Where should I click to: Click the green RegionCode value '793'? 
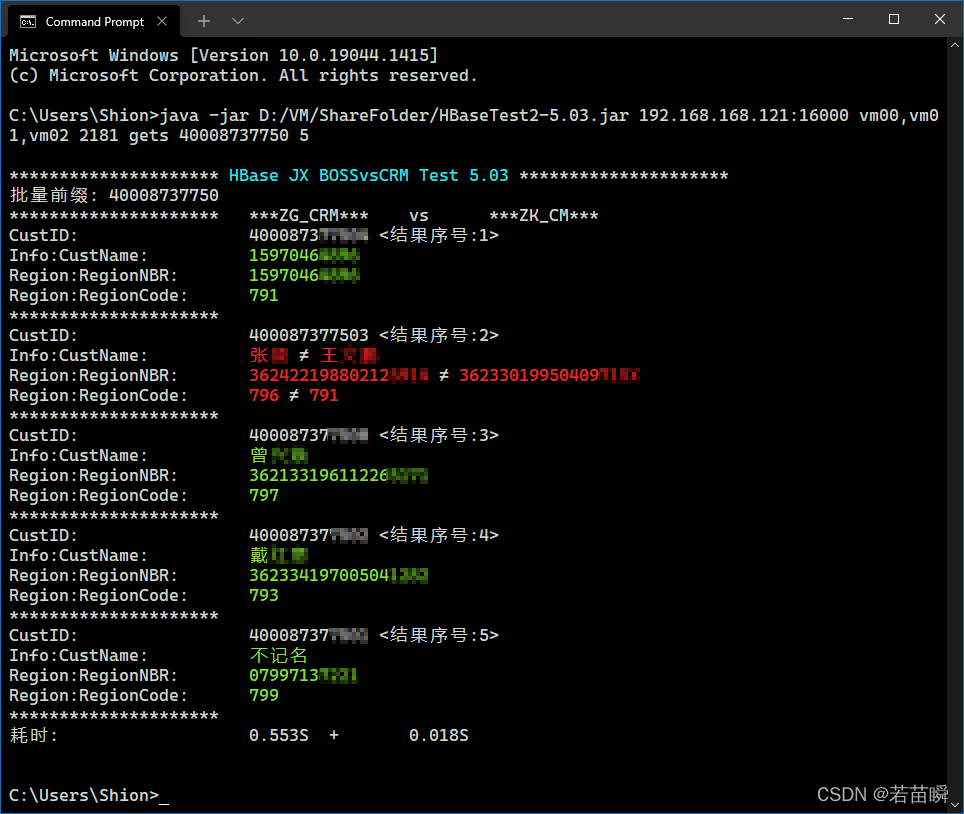pyautogui.click(x=264, y=596)
